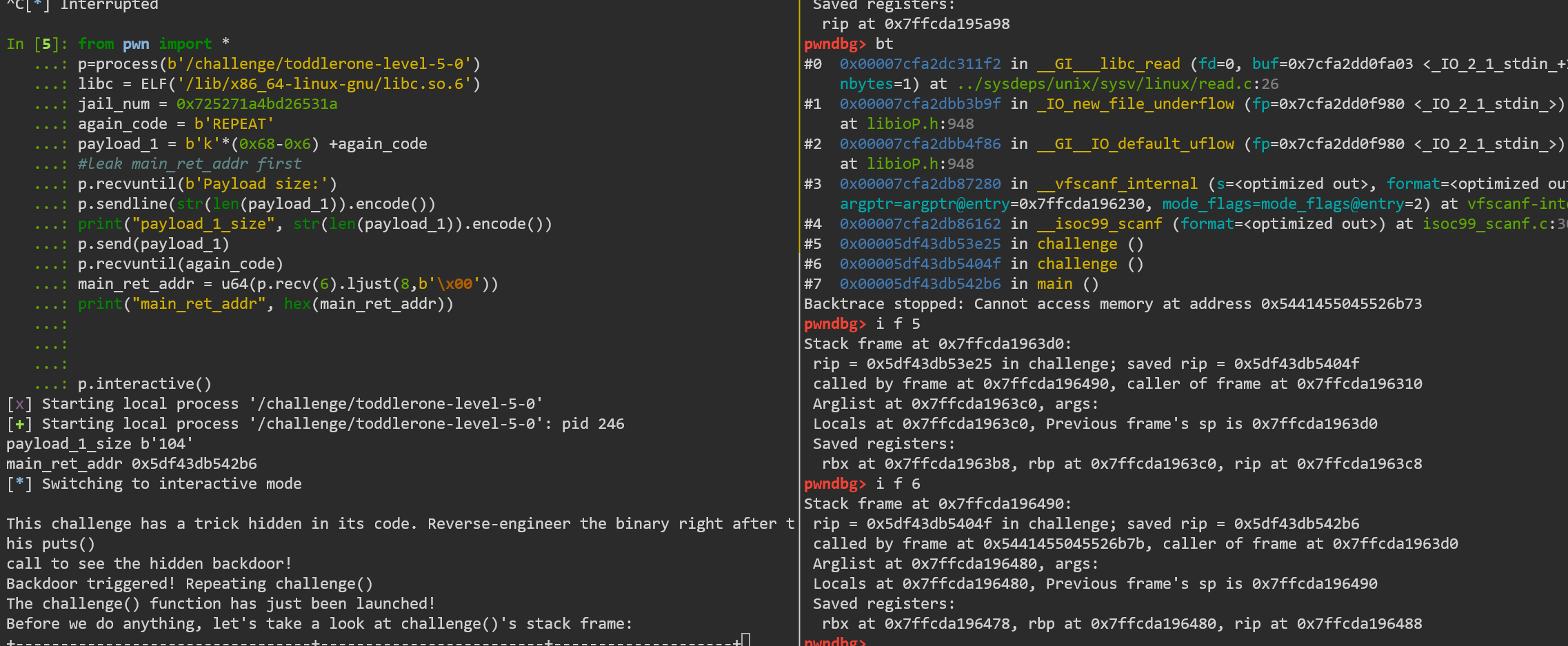
Task: Click the 'from pwn import *' line
Action: pyautogui.click(x=154, y=44)
